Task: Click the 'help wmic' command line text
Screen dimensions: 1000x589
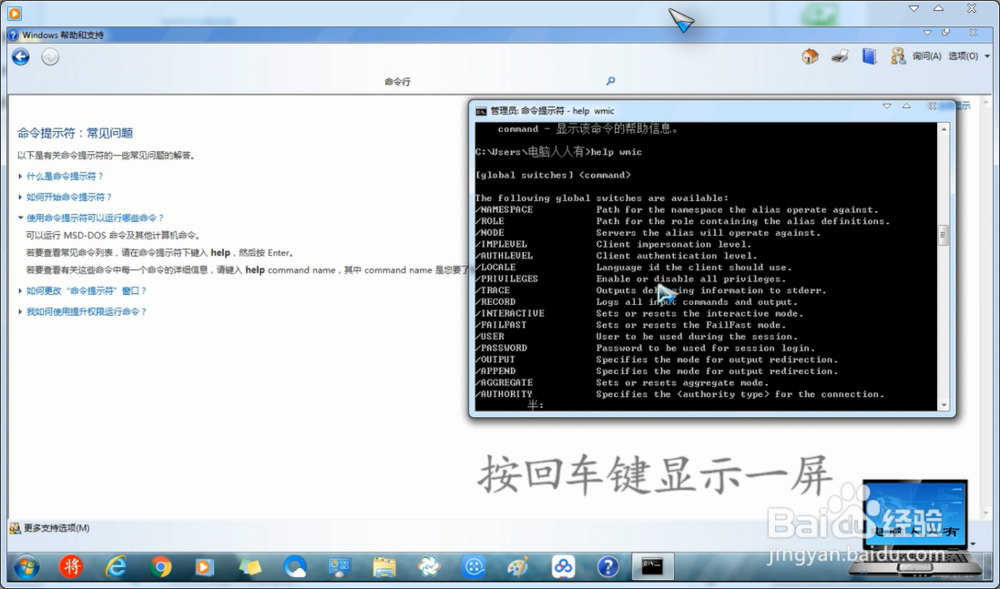Action: point(616,152)
